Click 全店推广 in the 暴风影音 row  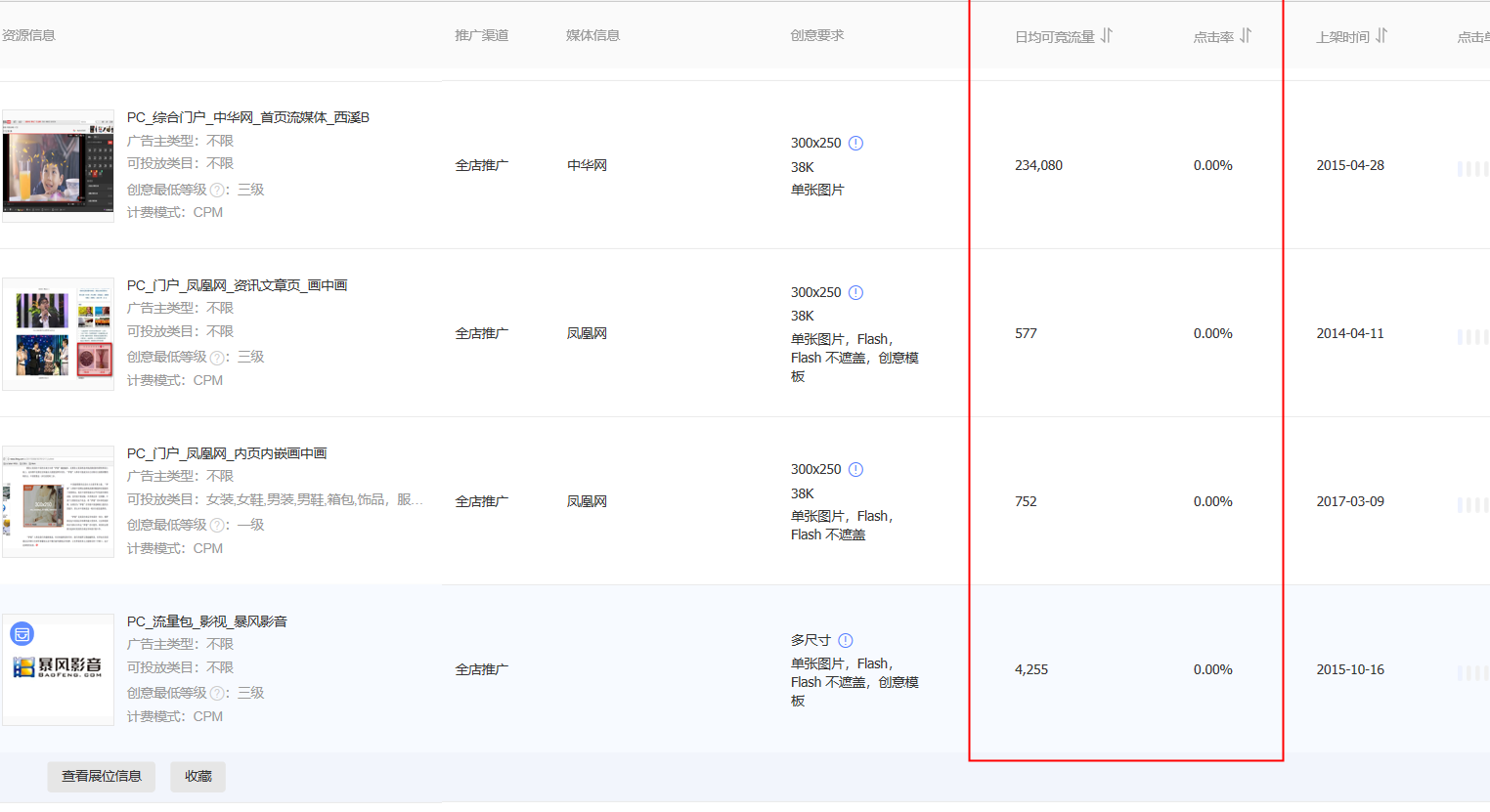pos(482,669)
